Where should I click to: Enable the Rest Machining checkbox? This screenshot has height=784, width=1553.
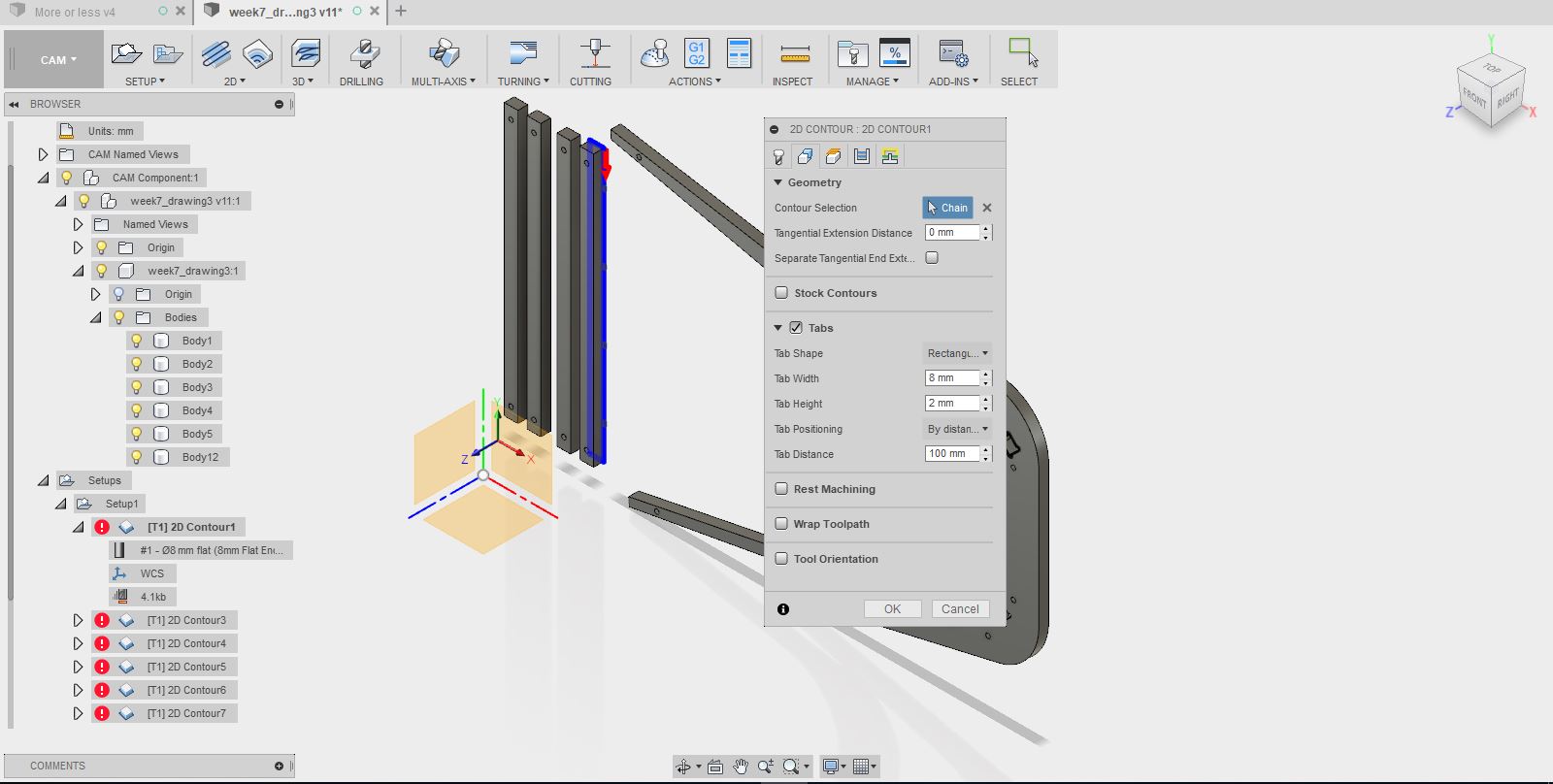pos(781,489)
